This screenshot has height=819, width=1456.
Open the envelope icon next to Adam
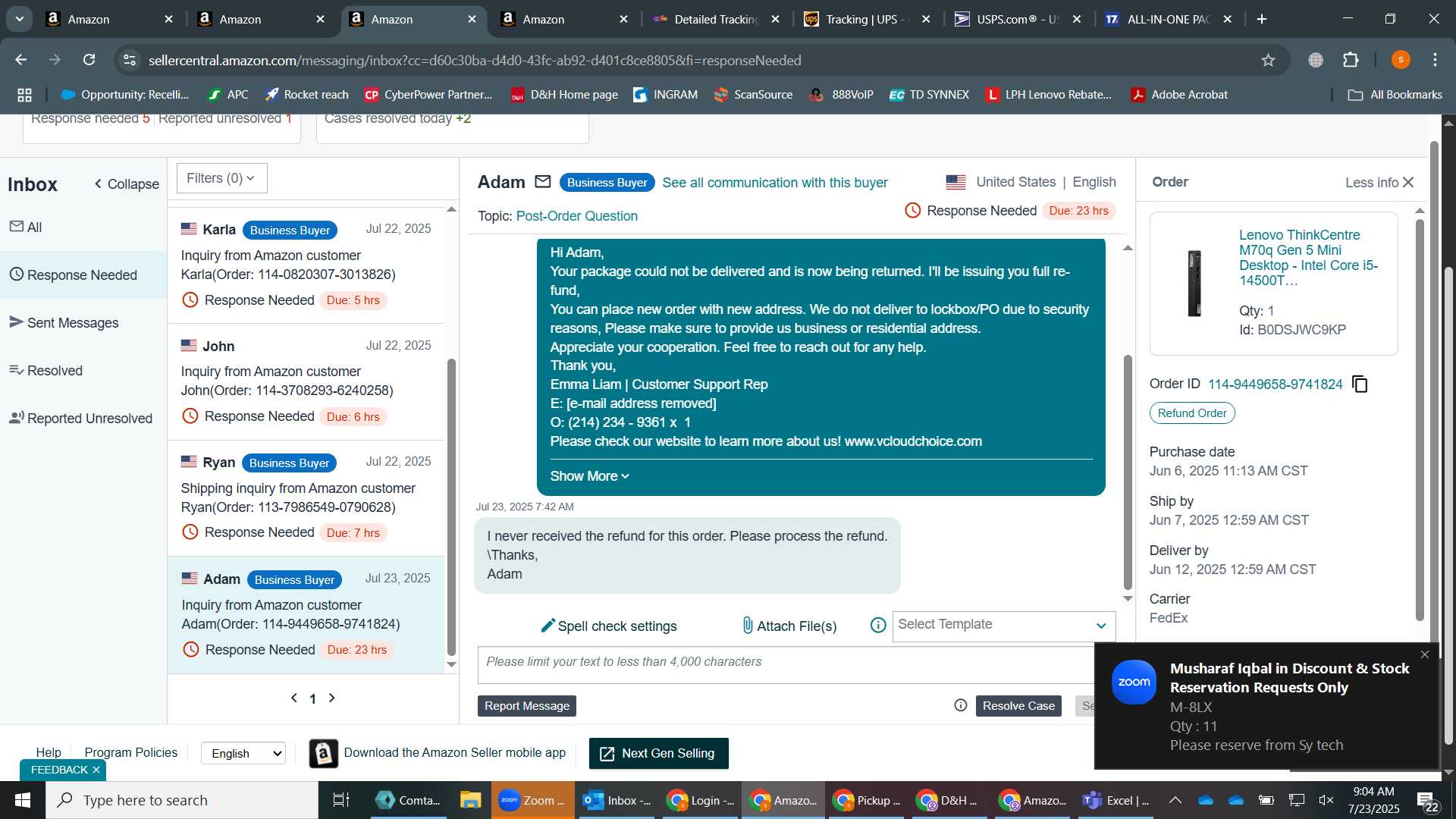543,182
